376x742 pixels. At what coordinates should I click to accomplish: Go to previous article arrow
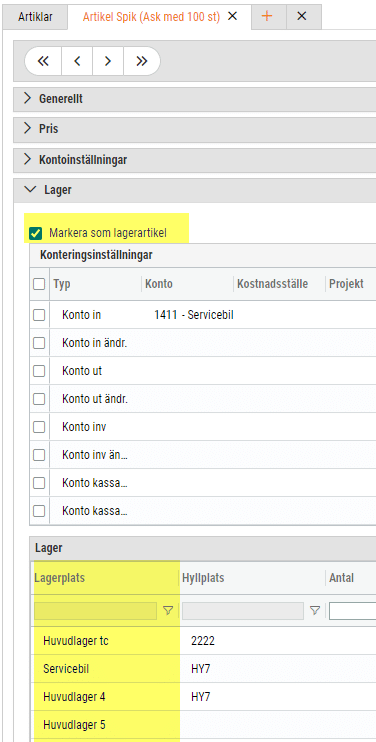coord(77,61)
